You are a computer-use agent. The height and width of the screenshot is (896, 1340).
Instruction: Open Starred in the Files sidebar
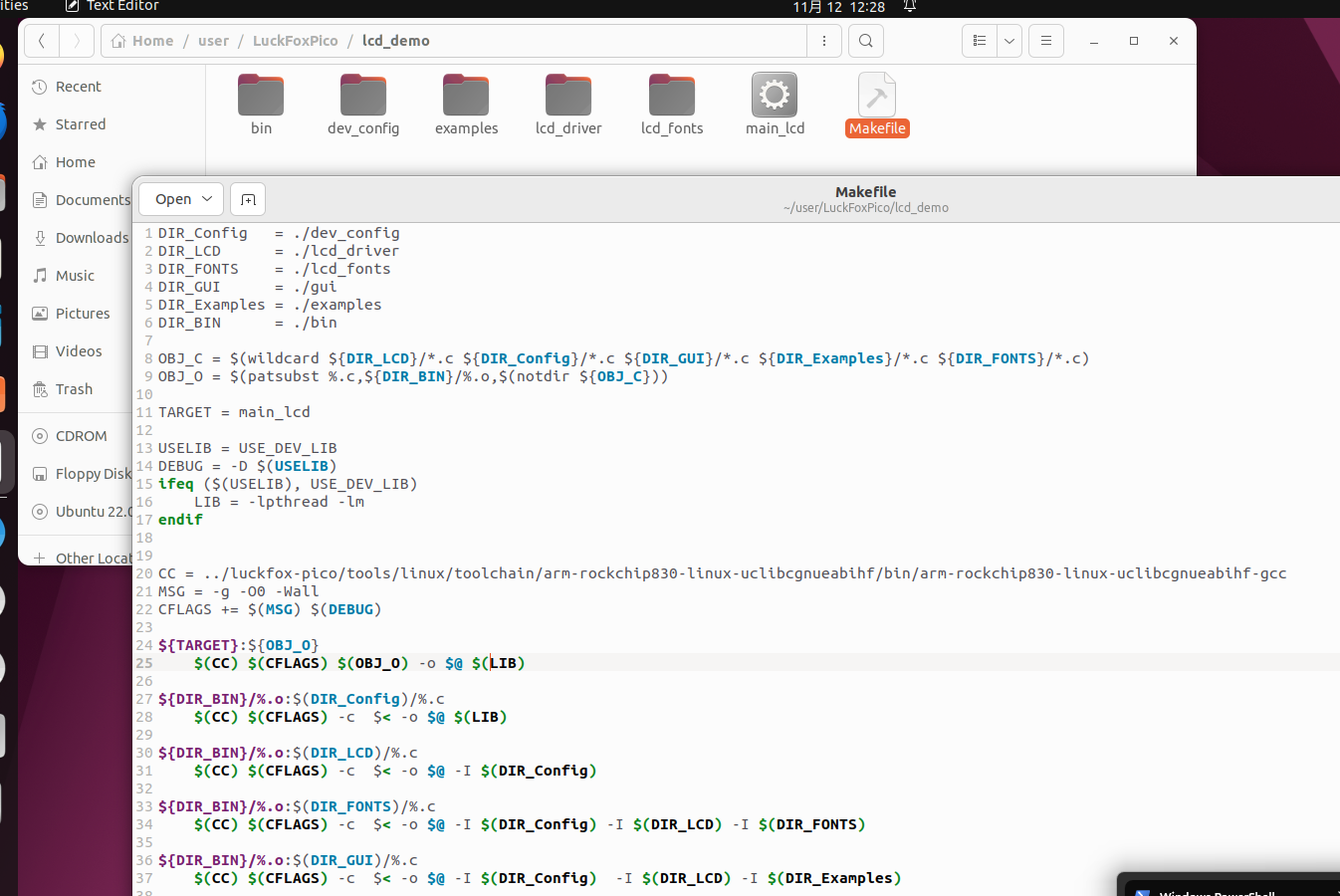click(x=81, y=124)
